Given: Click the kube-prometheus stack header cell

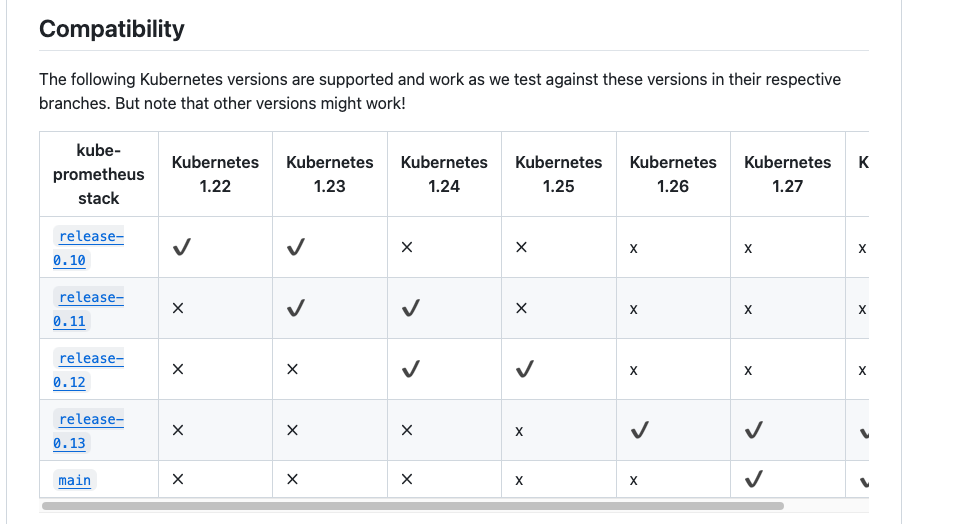Looking at the screenshot, I should tap(98, 174).
